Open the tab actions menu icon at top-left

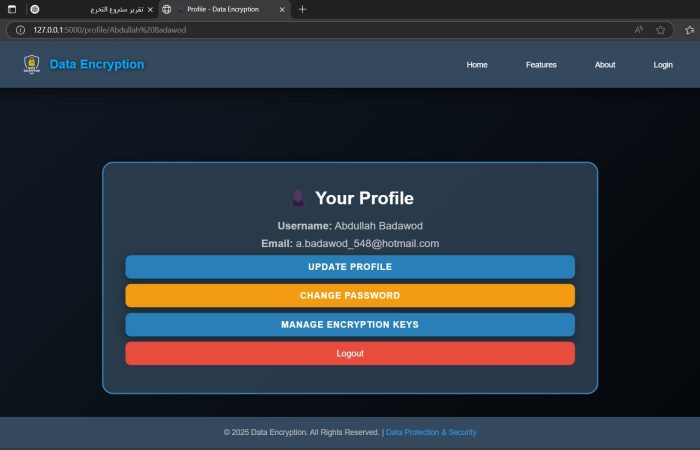click(x=13, y=9)
